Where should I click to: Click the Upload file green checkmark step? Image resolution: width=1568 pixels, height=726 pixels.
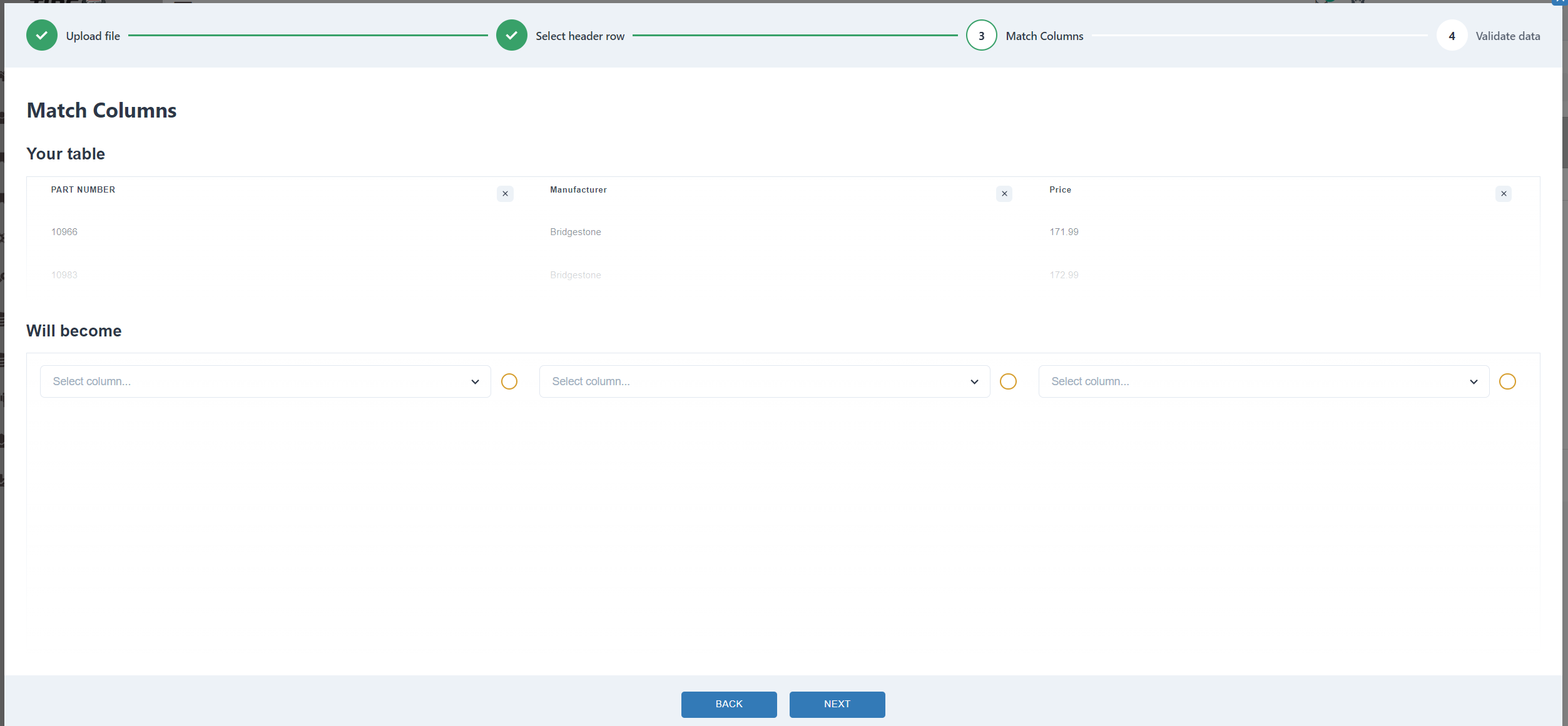pyautogui.click(x=42, y=36)
